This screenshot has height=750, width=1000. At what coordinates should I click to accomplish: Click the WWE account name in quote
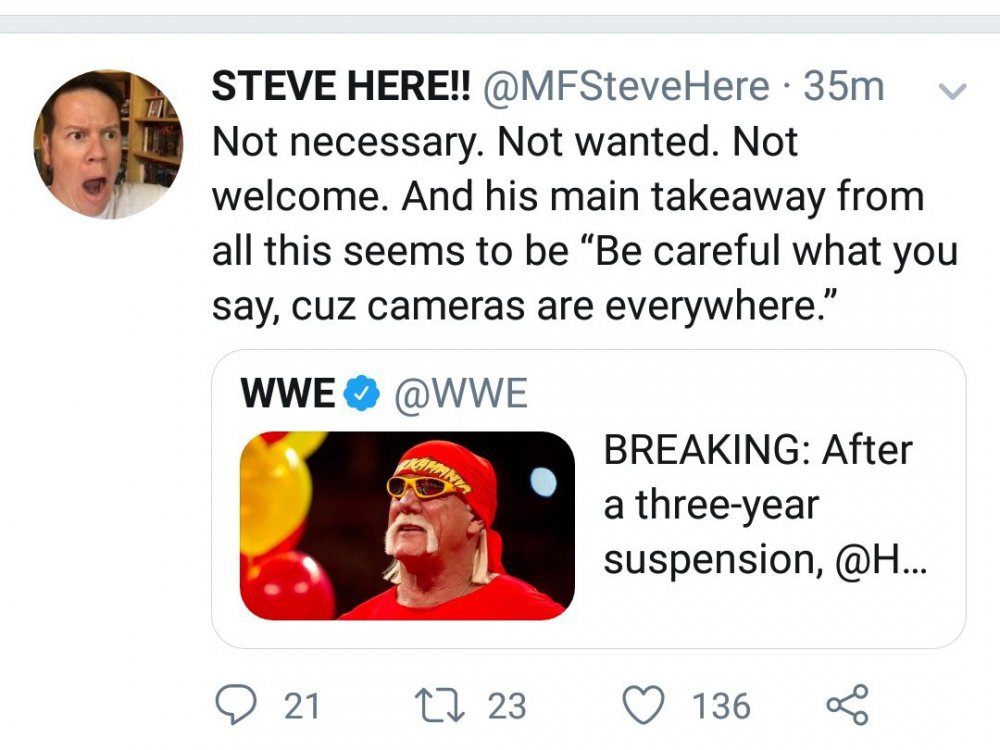tap(288, 395)
